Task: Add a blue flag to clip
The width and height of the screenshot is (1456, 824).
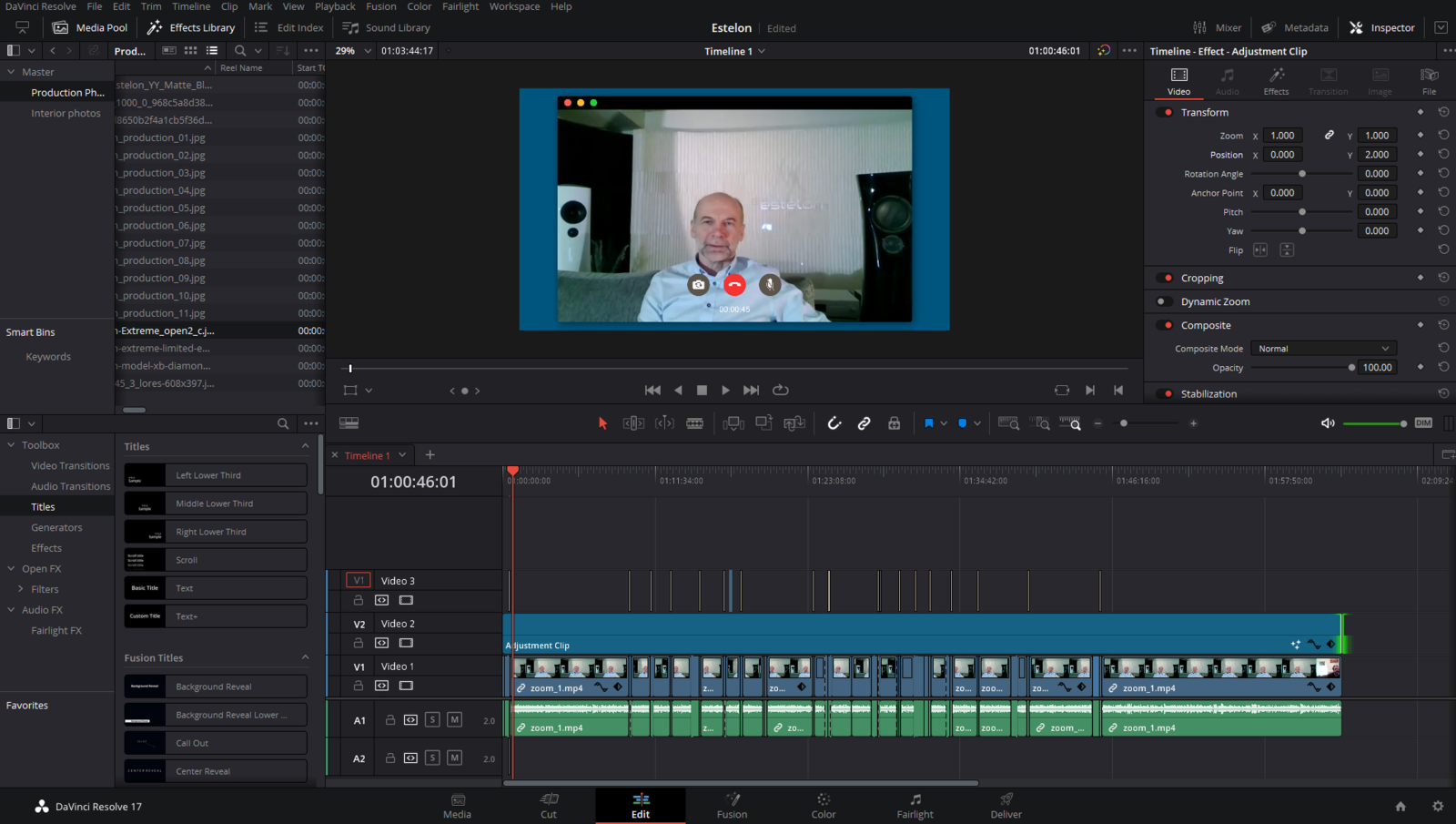Action: 928,423
